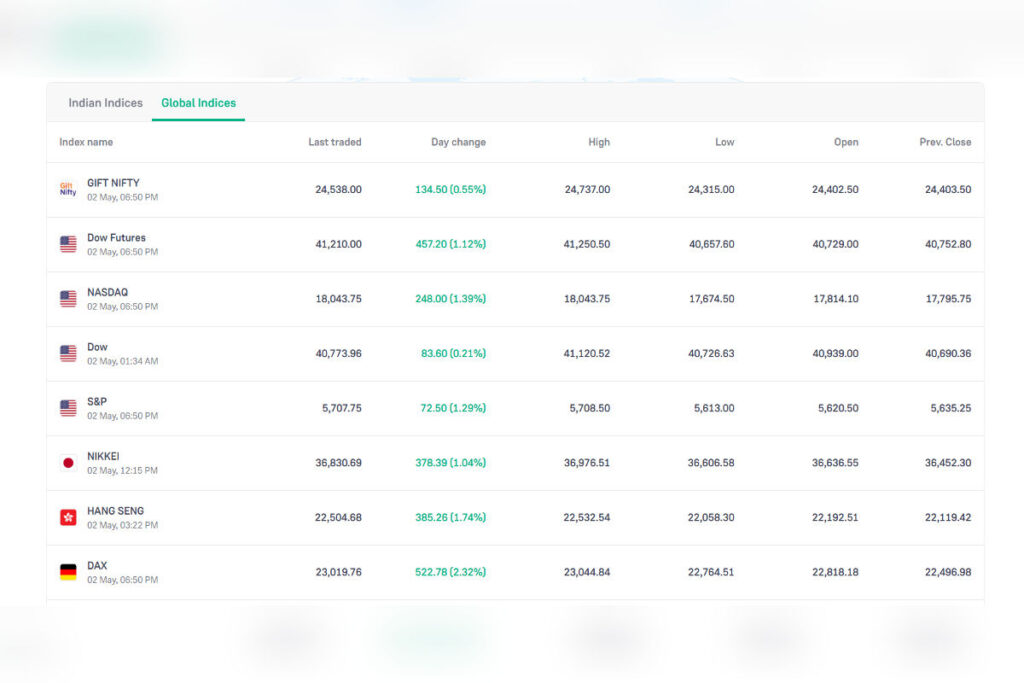Click the German flag beside DAX
Viewport: 1024px width, 683px height.
click(x=68, y=572)
